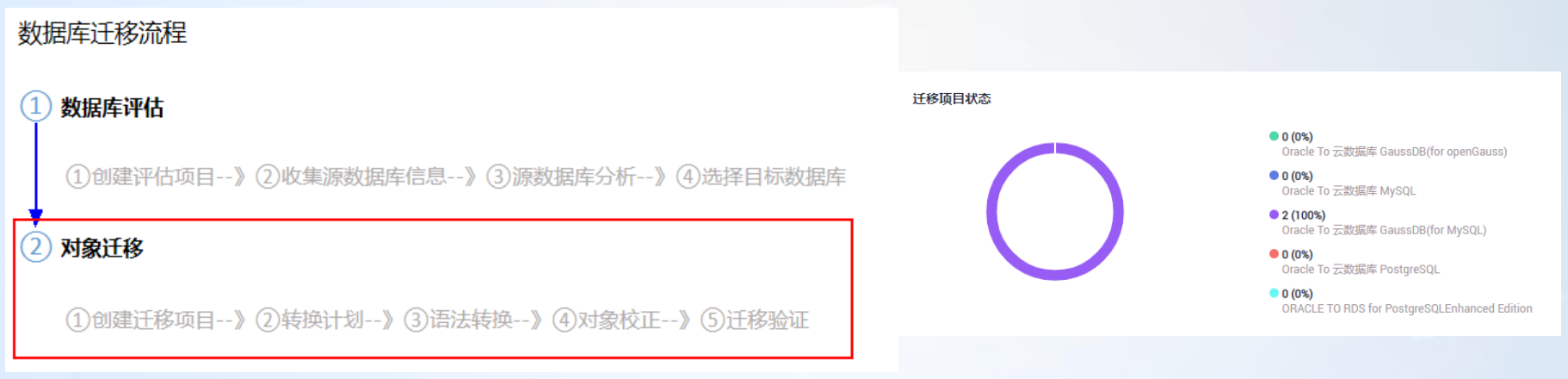Select step ③语法转换
This screenshot has height=379, width=1568.
tap(459, 320)
